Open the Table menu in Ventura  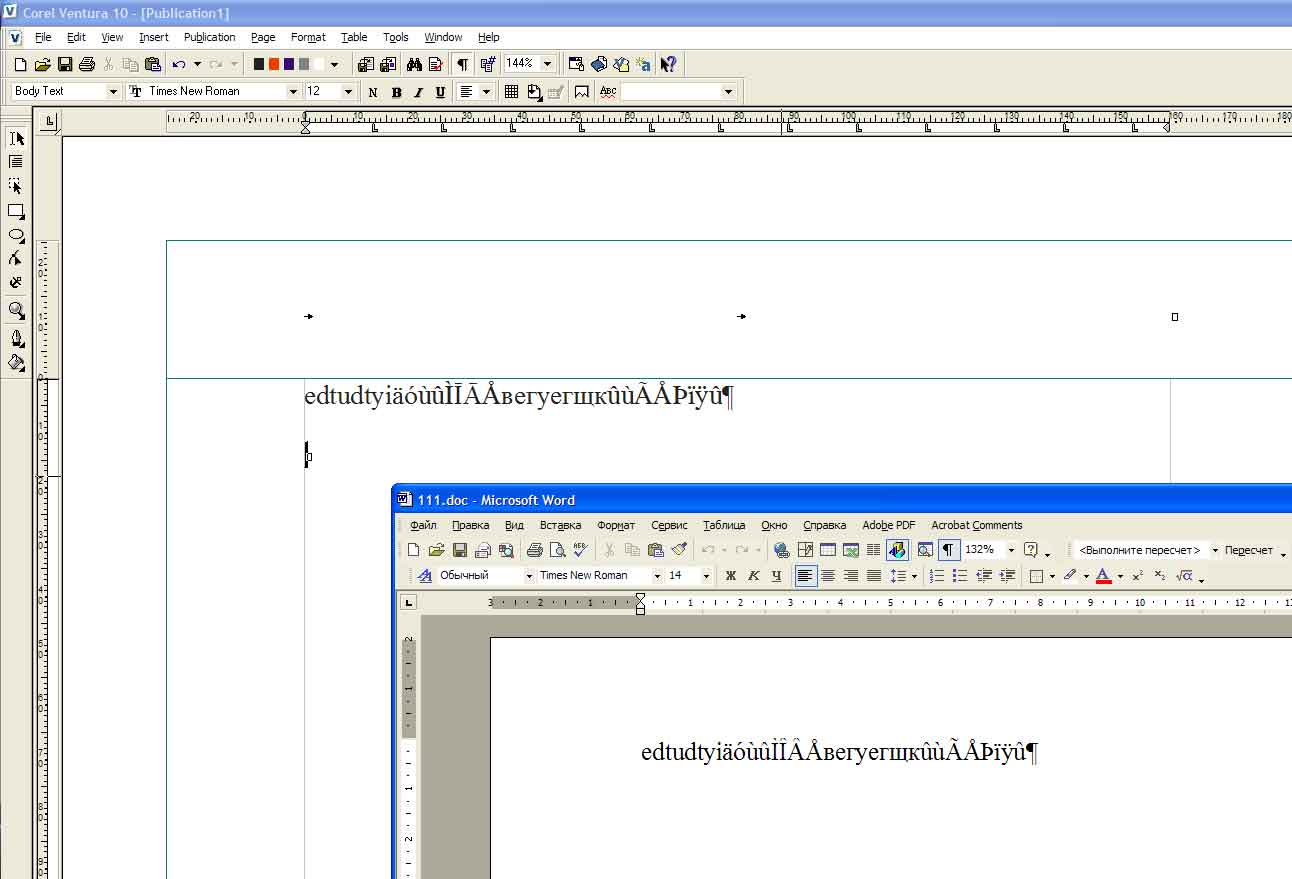point(354,37)
